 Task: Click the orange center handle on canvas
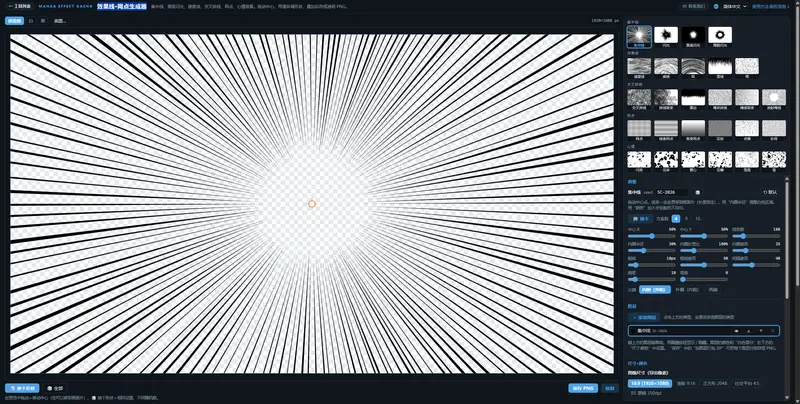click(x=312, y=204)
